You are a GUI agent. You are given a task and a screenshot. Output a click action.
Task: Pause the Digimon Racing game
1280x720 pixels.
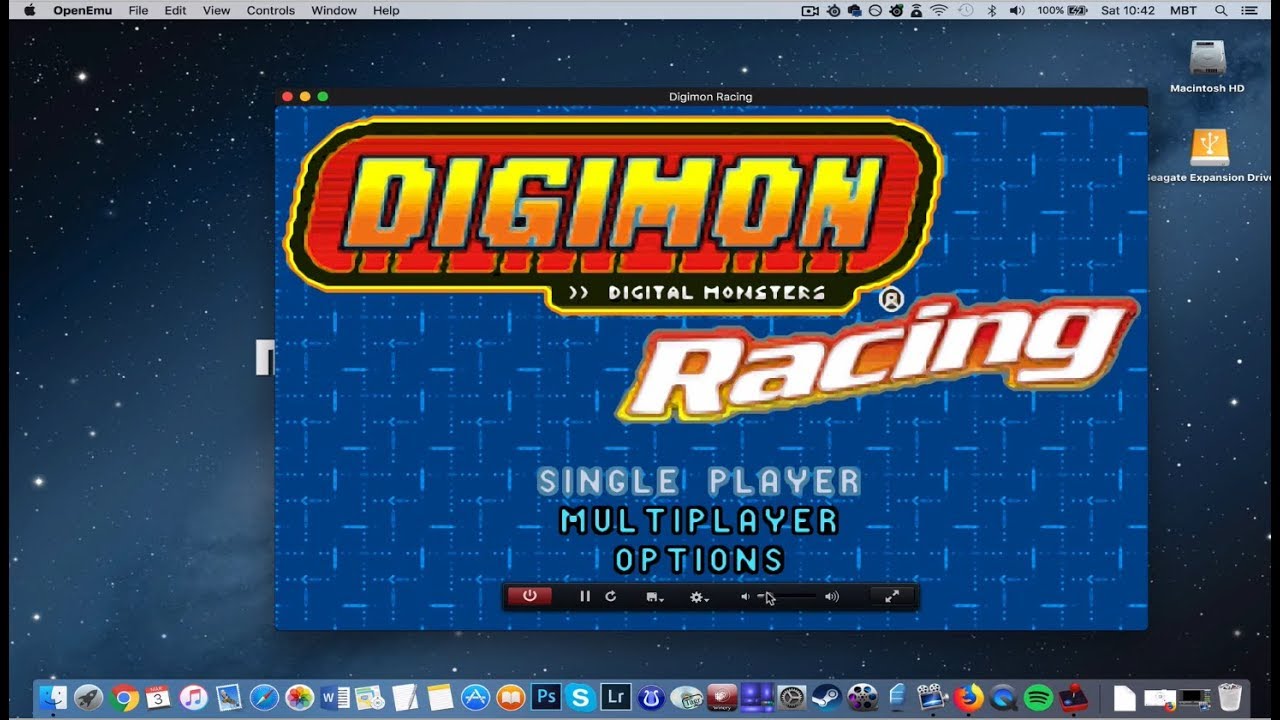(585, 596)
